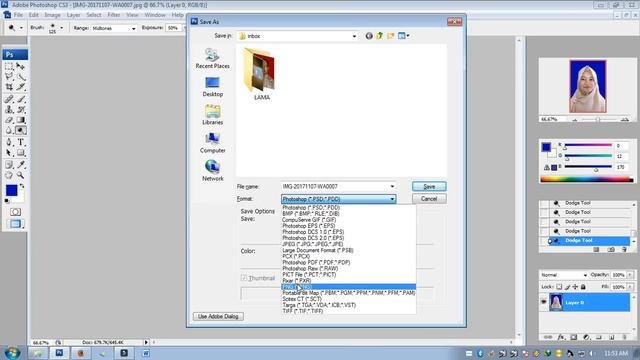
Task: Select the Move tool in toolbox
Action: pyautogui.click(x=20, y=66)
